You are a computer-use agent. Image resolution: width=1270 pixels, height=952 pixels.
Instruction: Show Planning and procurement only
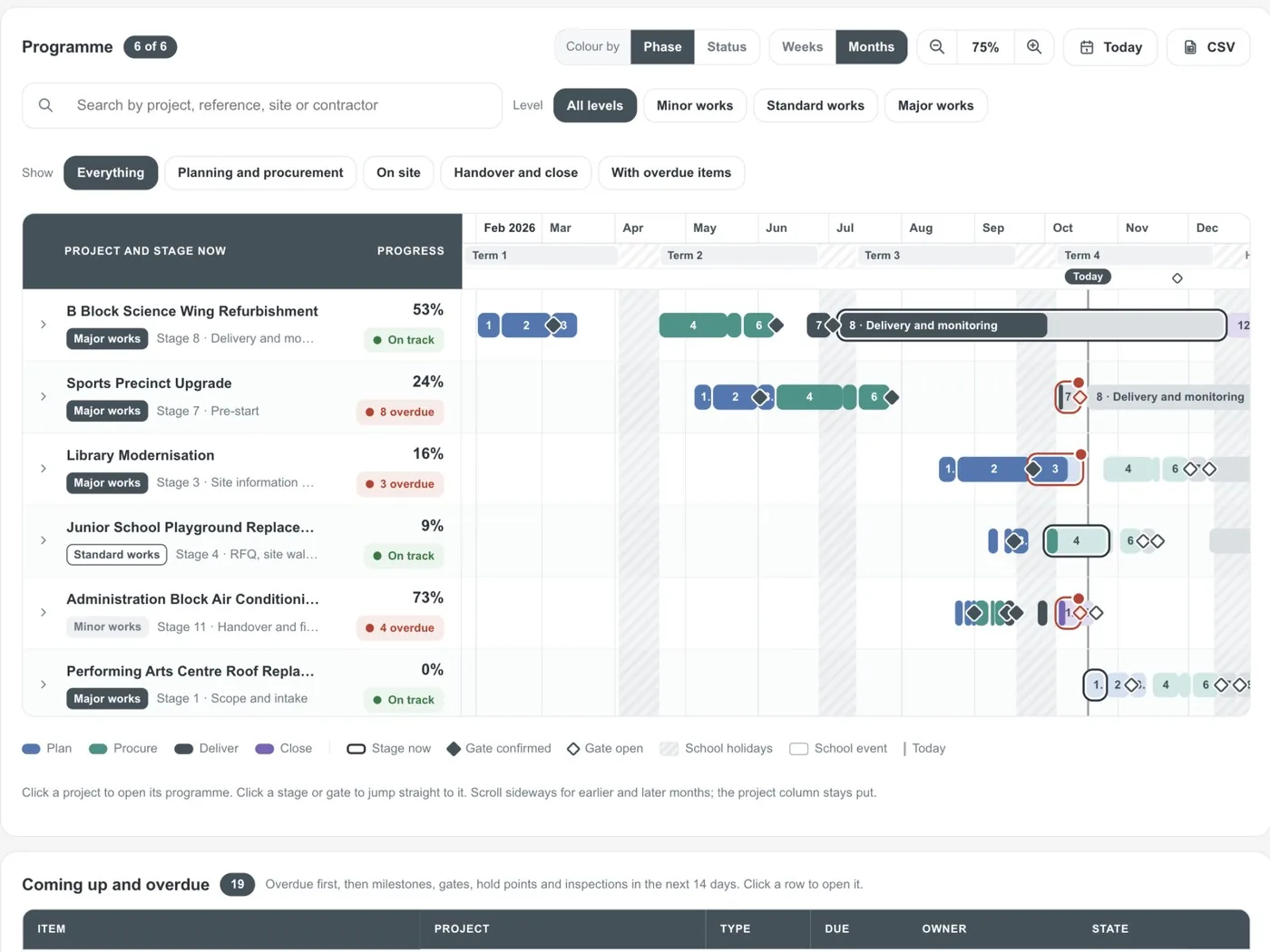[260, 172]
